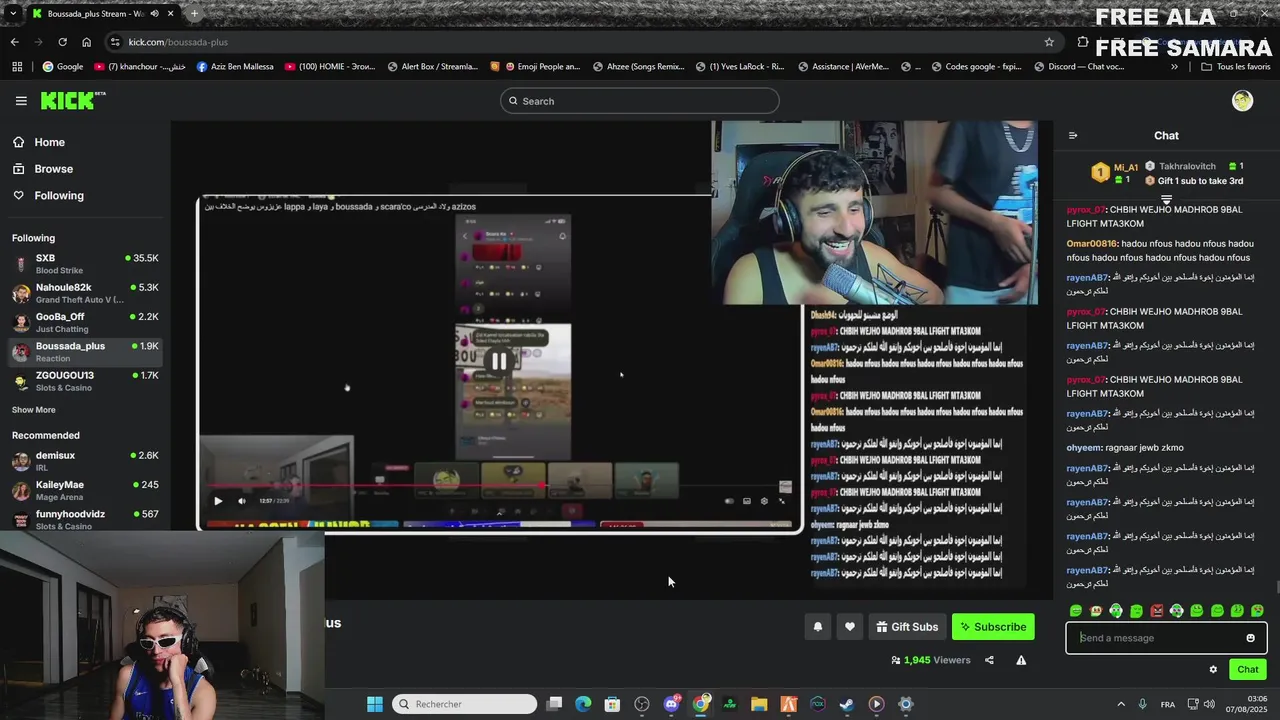
Task: Click the browser address bar URL
Action: pos(178,42)
